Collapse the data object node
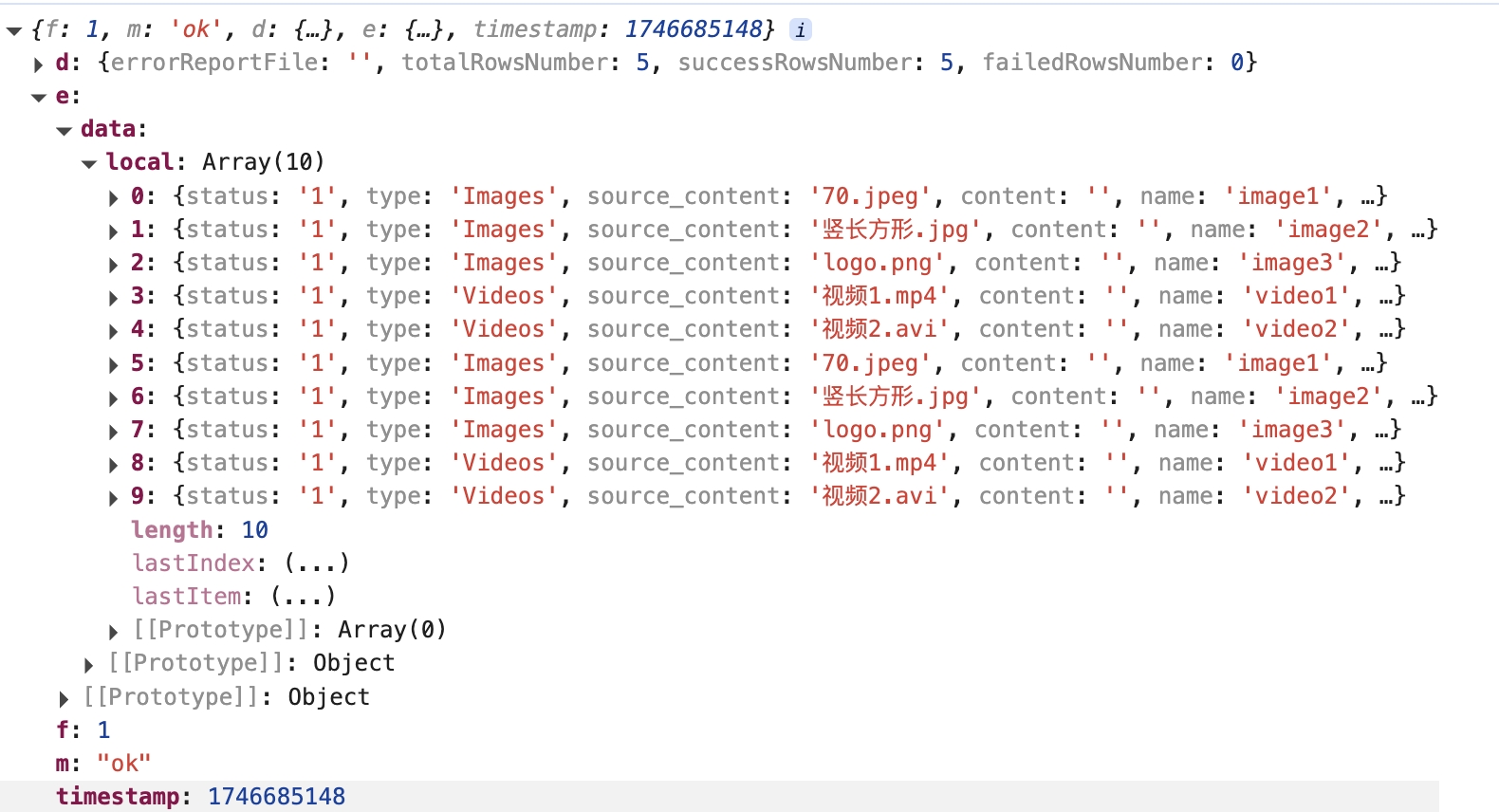Viewport: 1499px width, 812px height. pyautogui.click(x=64, y=131)
